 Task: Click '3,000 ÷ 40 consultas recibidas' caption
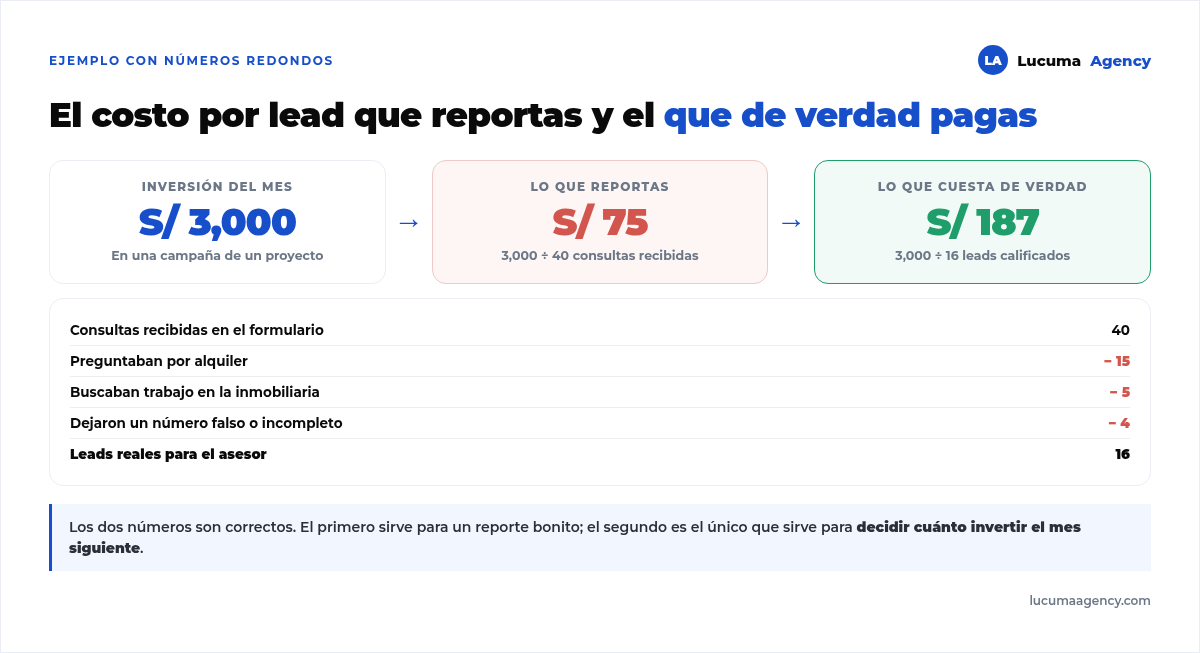click(x=600, y=256)
